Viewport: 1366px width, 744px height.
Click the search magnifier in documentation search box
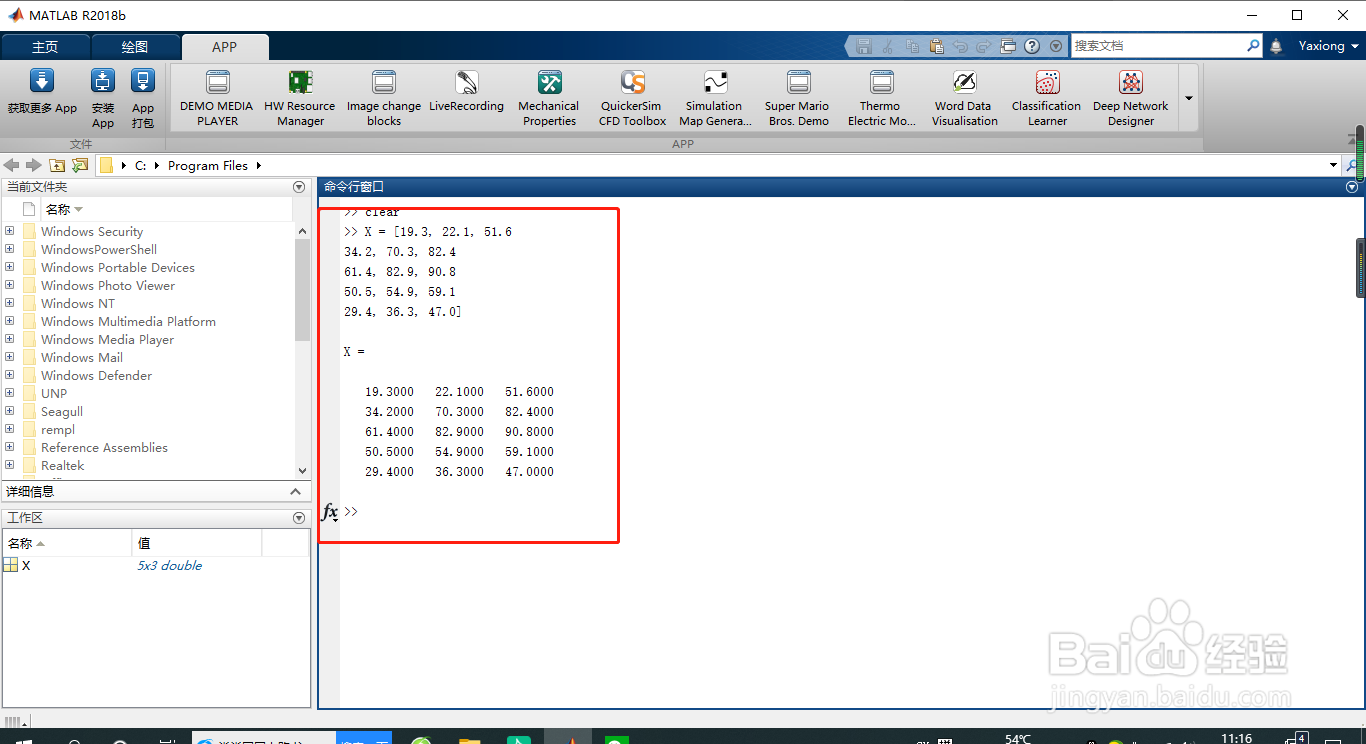[1253, 46]
